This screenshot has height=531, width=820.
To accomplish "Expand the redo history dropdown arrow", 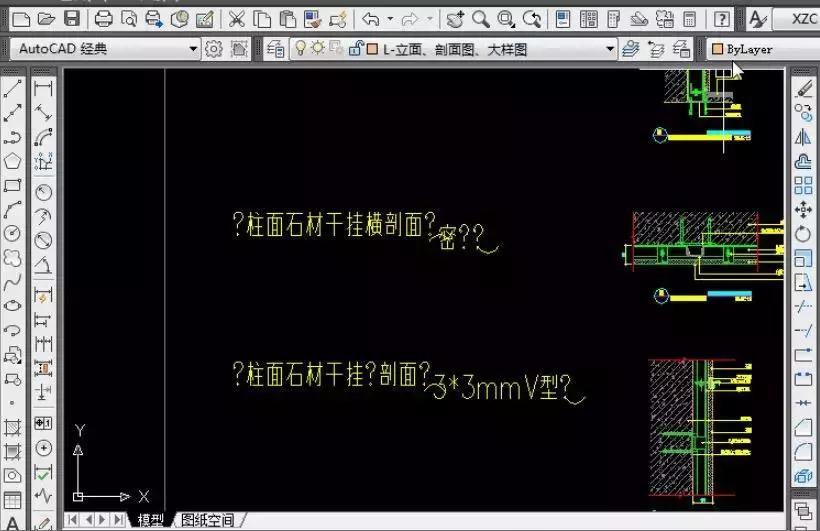I will 430,20.
